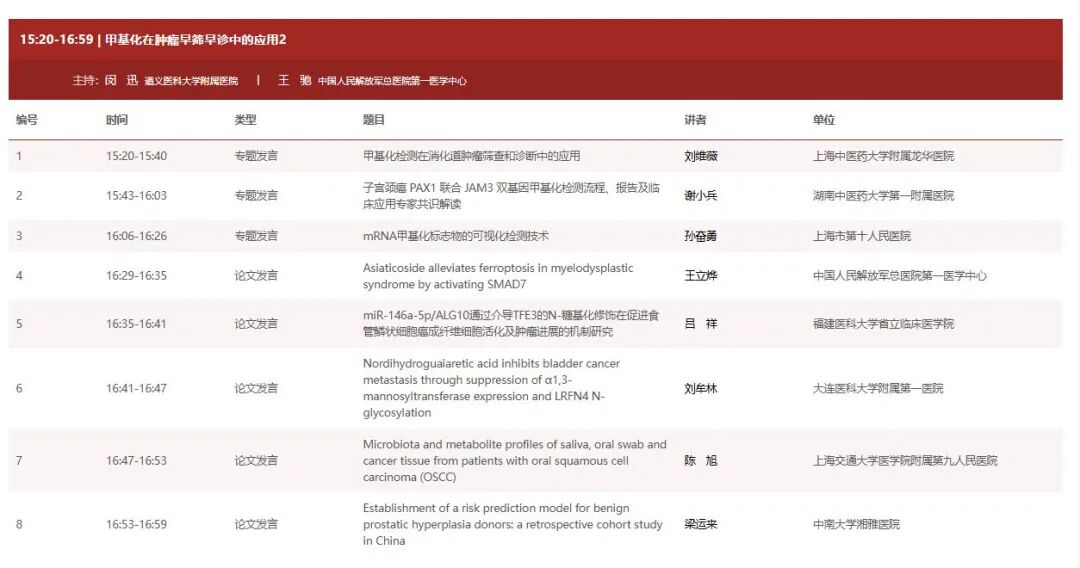Click unit 上海中医药大学附属龙华医院

tap(884, 156)
